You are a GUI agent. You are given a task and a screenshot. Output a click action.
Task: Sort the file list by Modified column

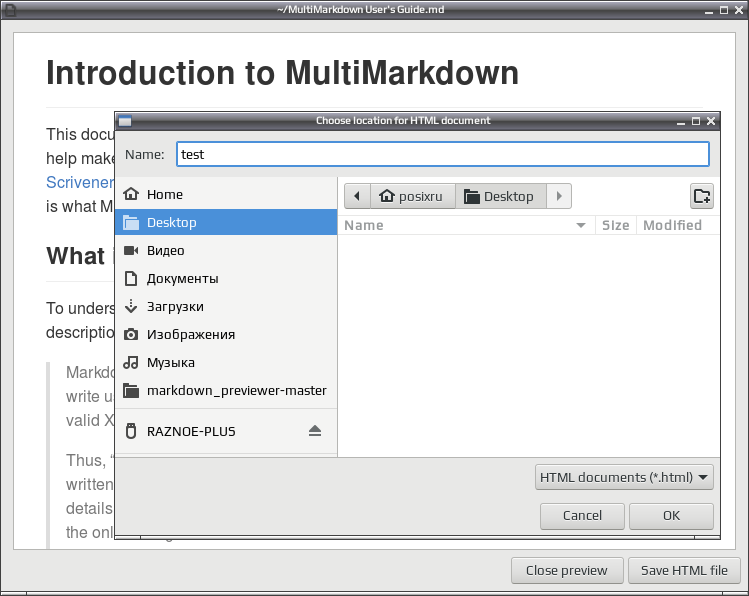[677, 225]
